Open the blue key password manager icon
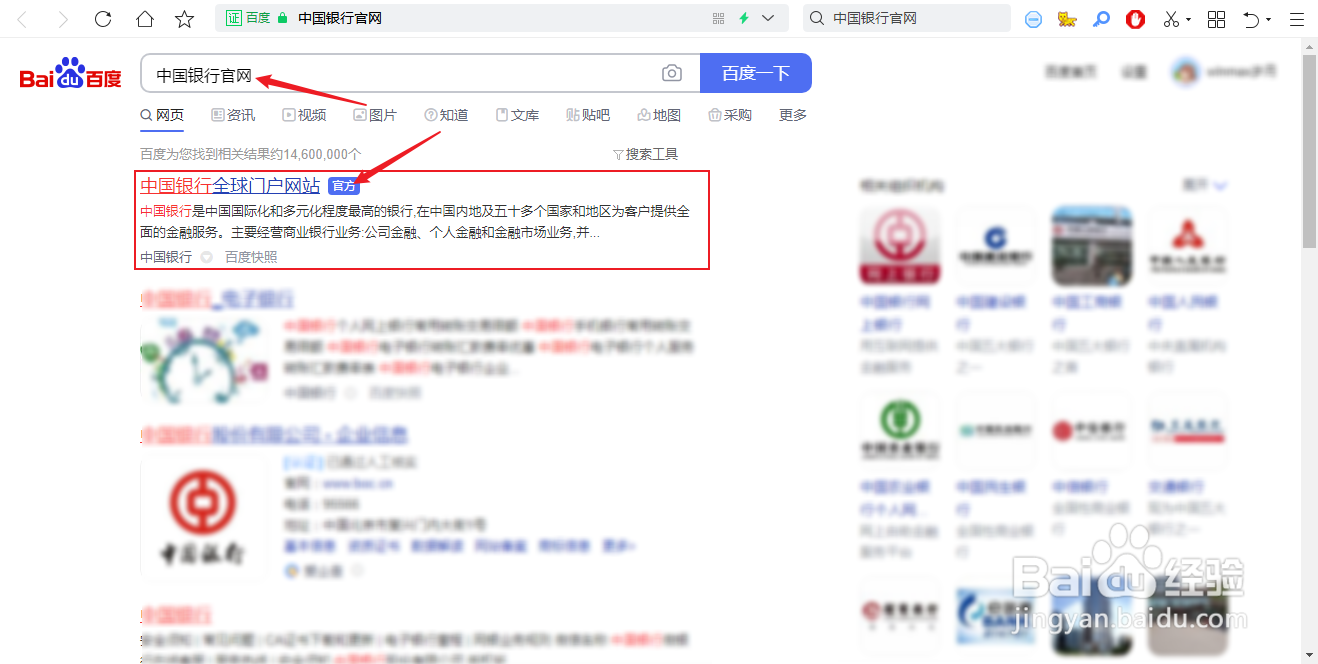This screenshot has height=664, width=1318. coord(1101,19)
